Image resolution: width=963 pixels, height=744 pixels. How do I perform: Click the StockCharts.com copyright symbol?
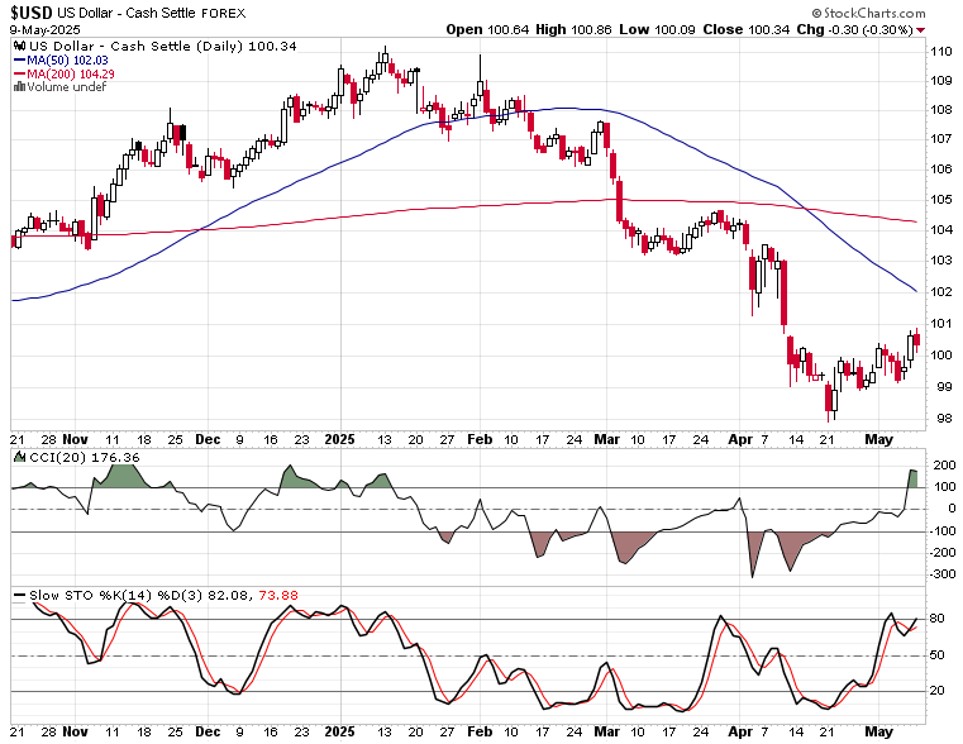pyautogui.click(x=816, y=13)
